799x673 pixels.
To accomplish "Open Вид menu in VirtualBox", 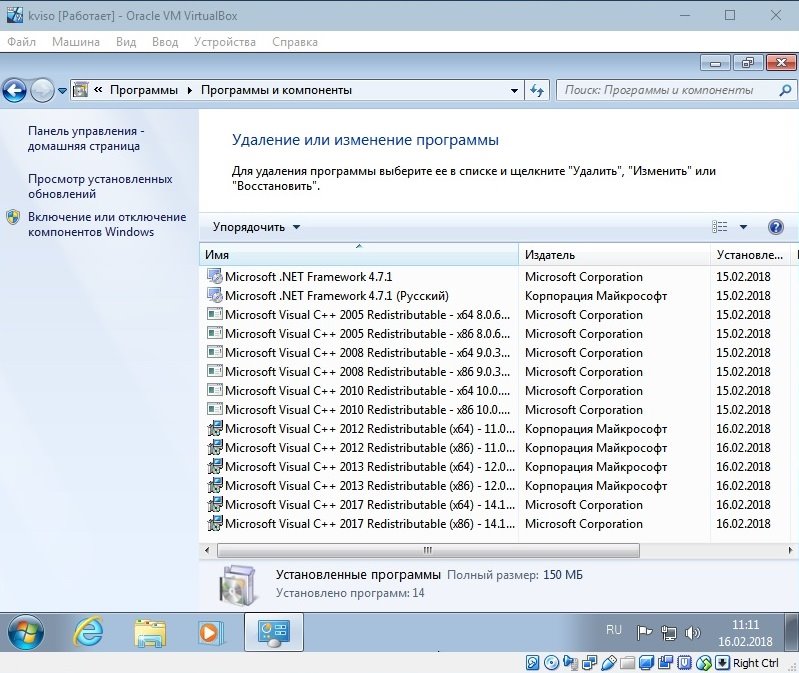I will [126, 42].
